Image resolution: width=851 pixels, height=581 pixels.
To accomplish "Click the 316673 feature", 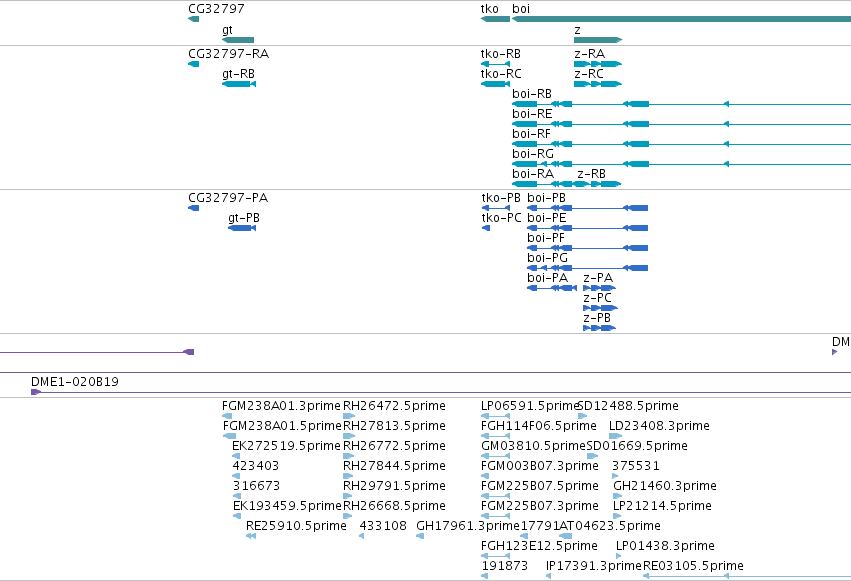I will 236,496.
